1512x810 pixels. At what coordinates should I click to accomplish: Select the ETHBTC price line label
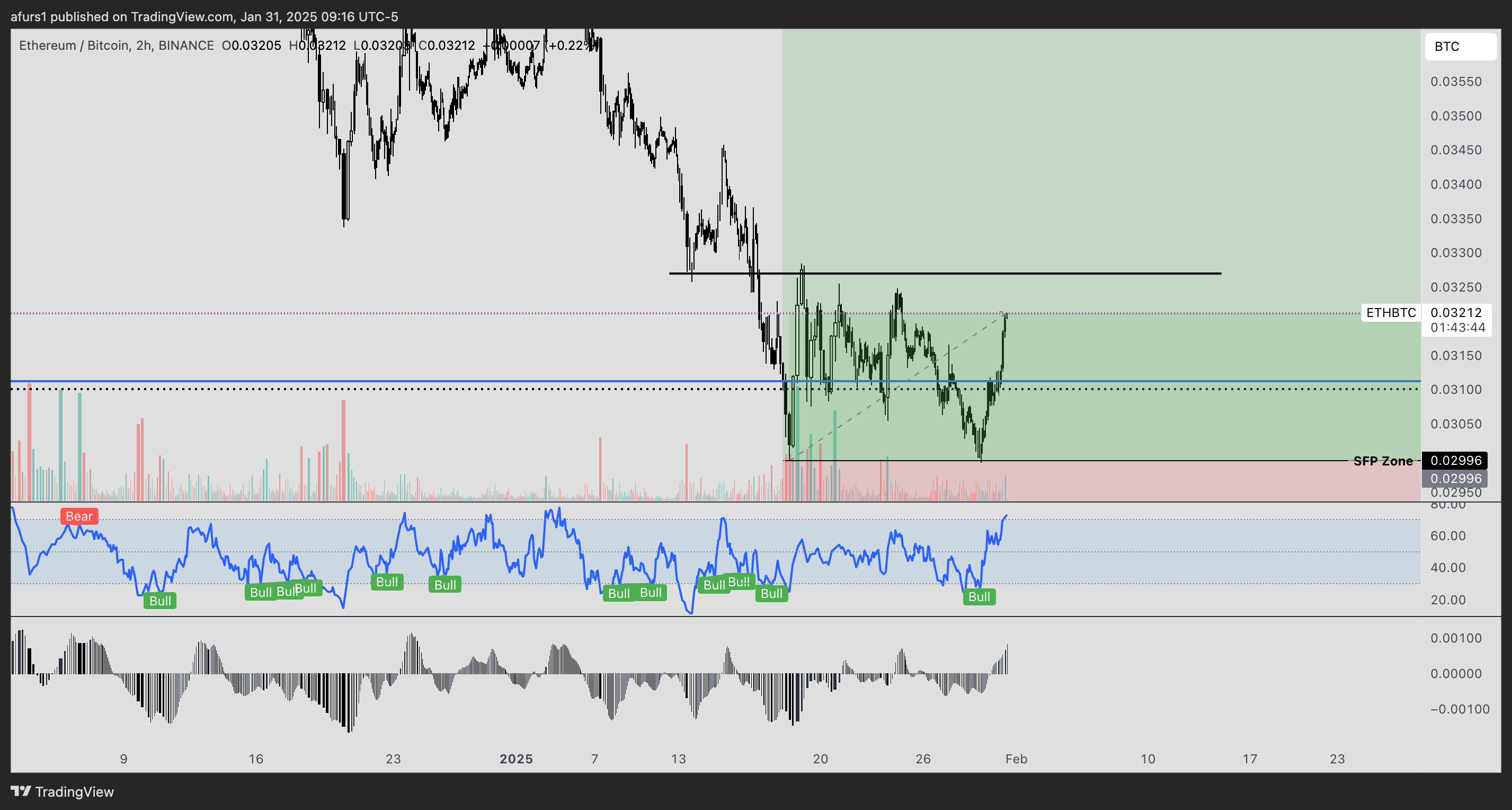pos(1391,312)
